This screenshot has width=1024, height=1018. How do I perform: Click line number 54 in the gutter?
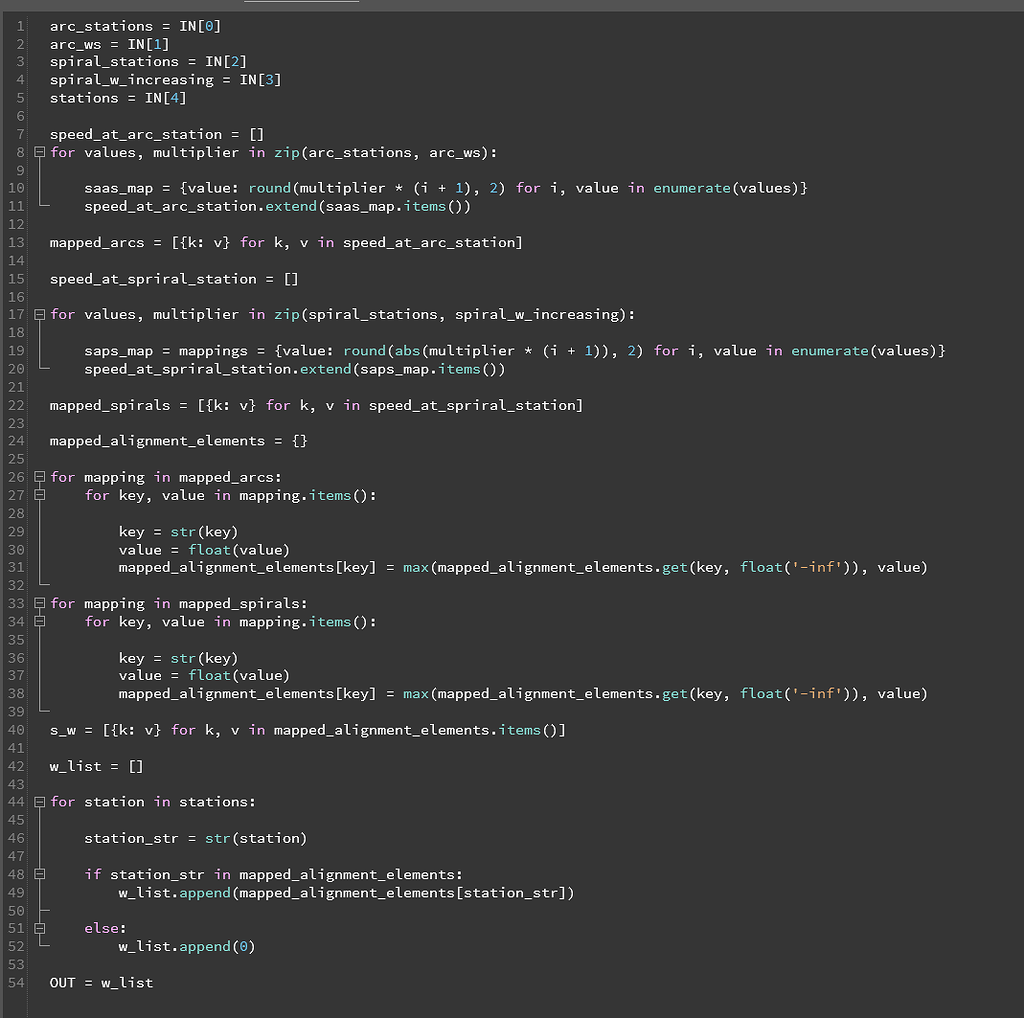pos(16,983)
